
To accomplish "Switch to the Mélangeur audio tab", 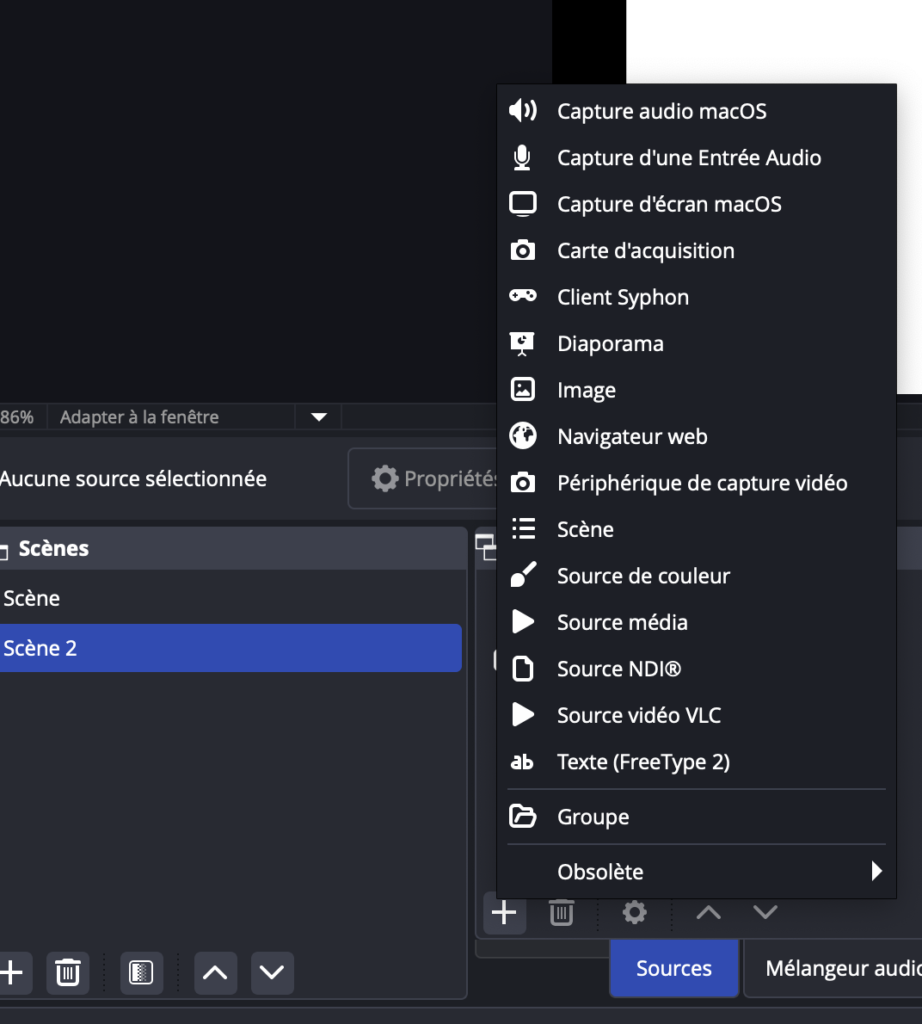I will pyautogui.click(x=833, y=968).
